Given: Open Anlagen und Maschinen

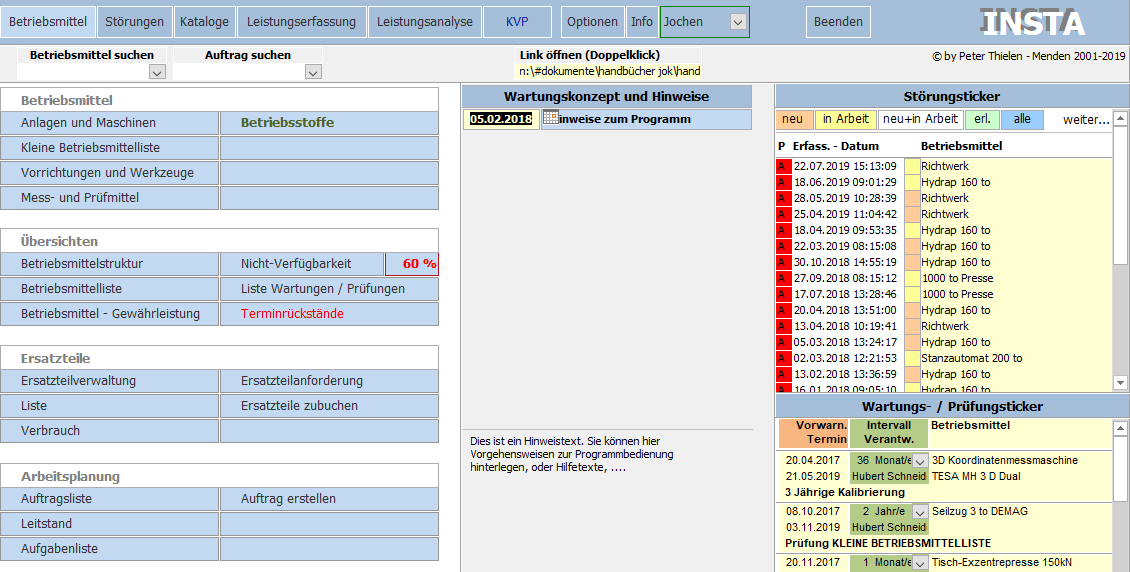Looking at the screenshot, I should coord(110,123).
